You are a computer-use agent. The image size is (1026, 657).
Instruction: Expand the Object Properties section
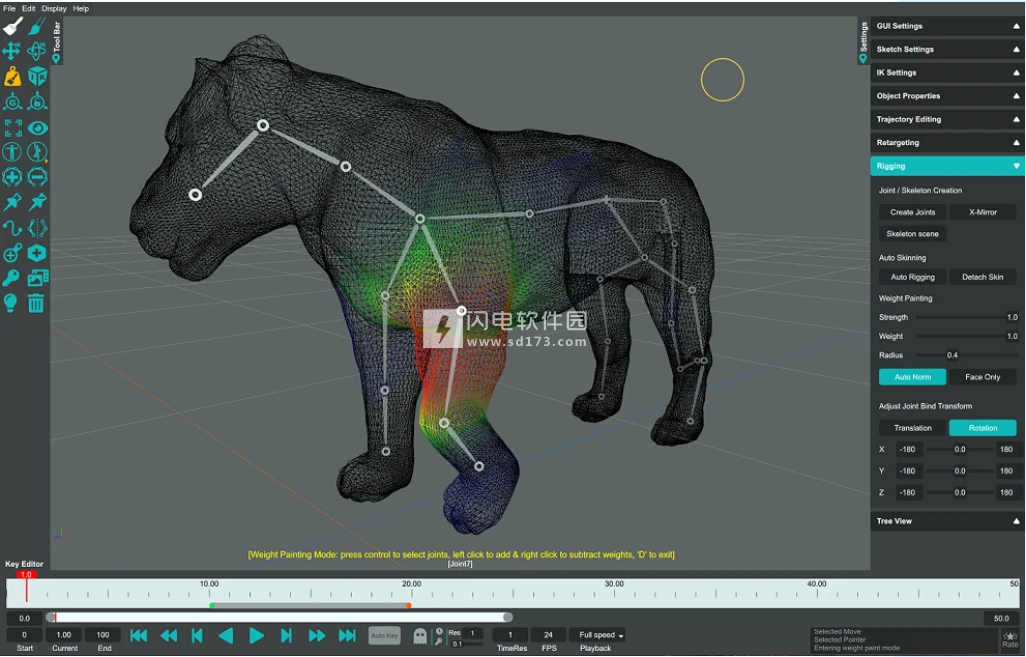(x=947, y=96)
